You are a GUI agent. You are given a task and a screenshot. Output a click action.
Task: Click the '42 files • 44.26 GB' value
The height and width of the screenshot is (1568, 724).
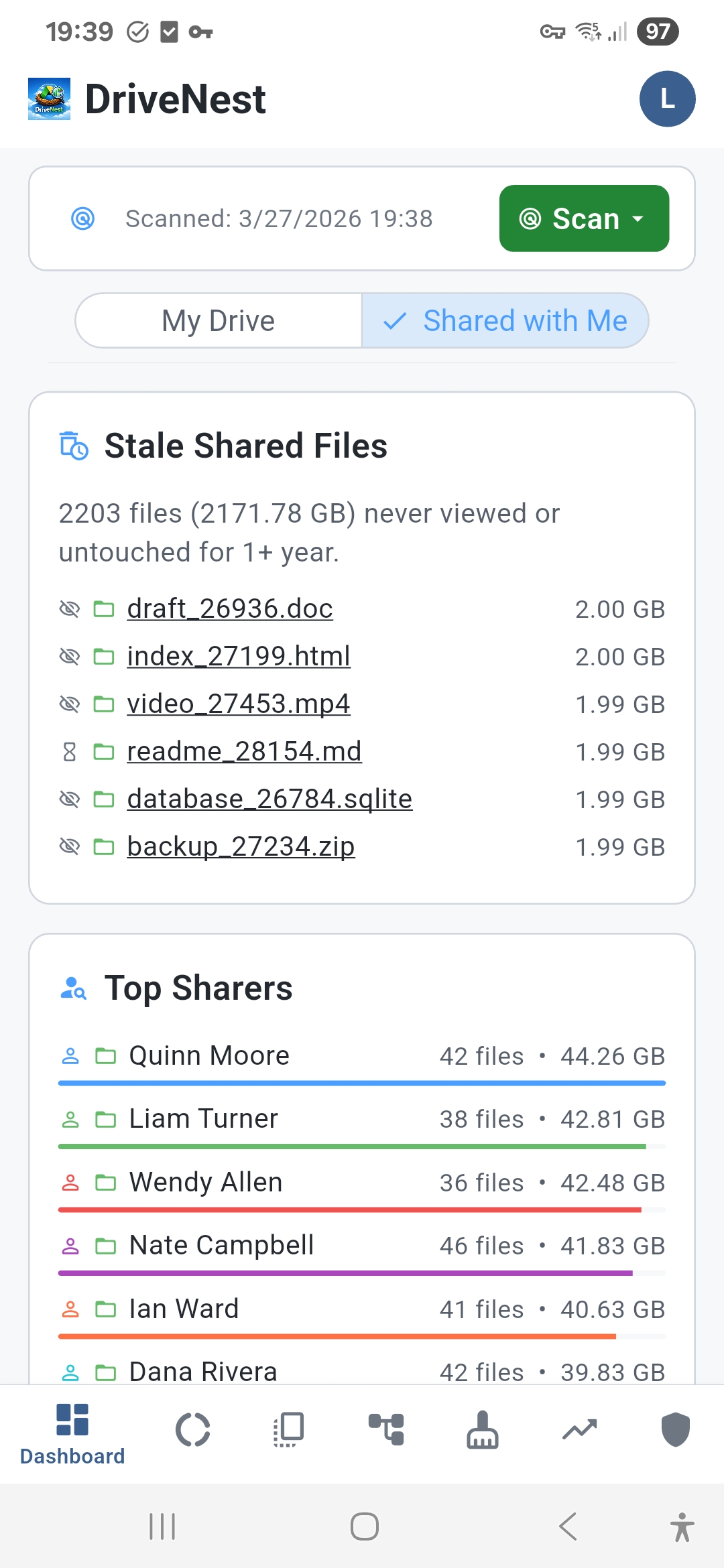pyautogui.click(x=552, y=1056)
